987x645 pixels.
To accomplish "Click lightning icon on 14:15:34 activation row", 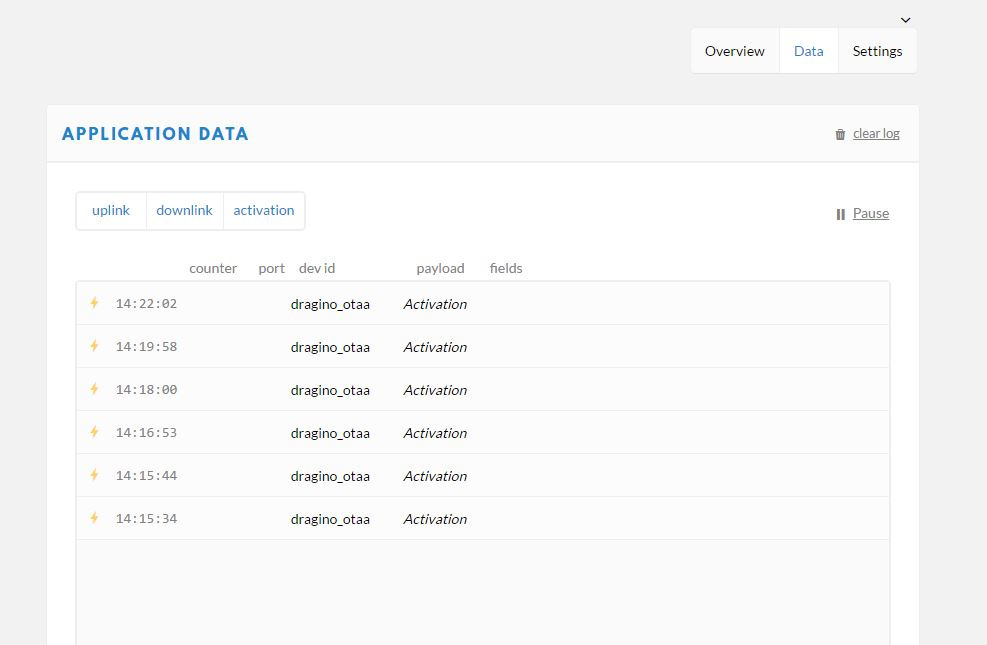I will pyautogui.click(x=95, y=518).
